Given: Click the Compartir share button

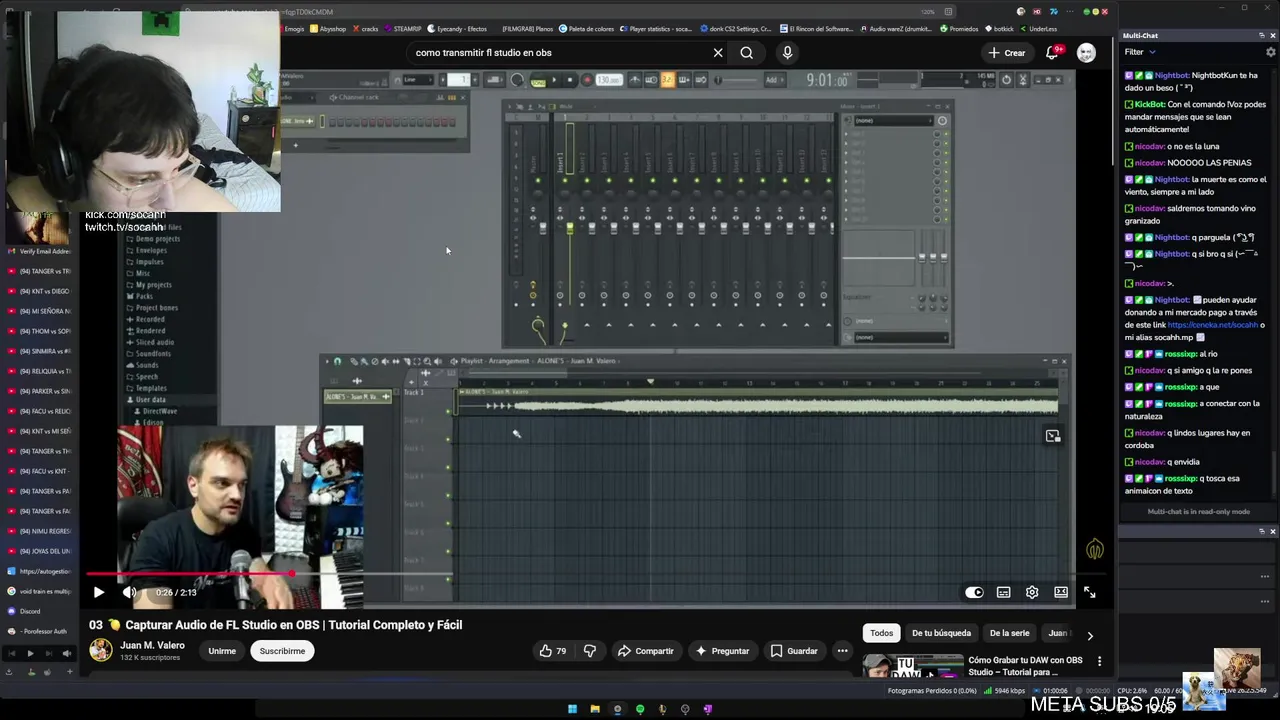Looking at the screenshot, I should 646,651.
